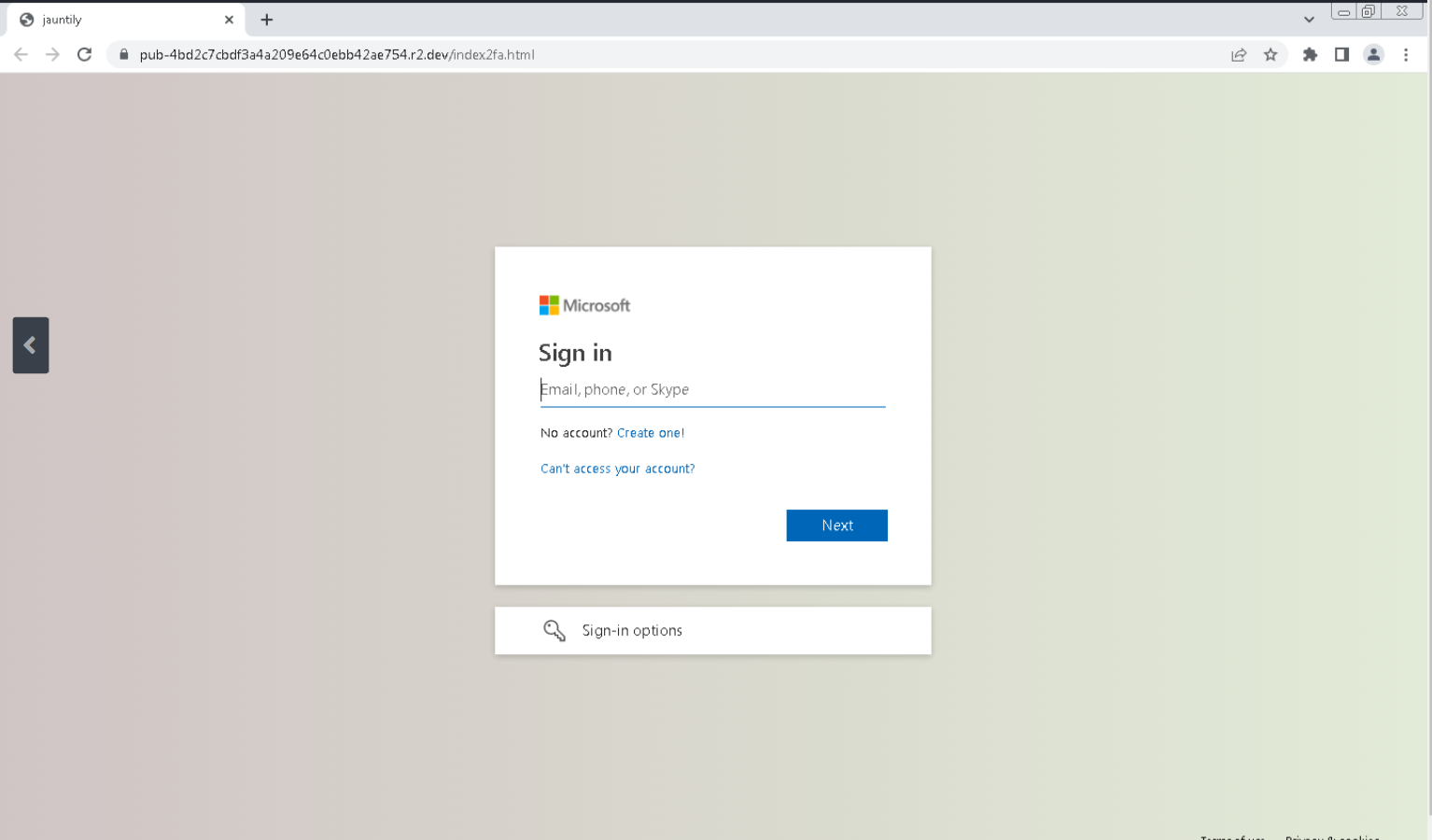Image resolution: width=1432 pixels, height=840 pixels.
Task: Bookmark page with the star icon
Action: (1271, 54)
